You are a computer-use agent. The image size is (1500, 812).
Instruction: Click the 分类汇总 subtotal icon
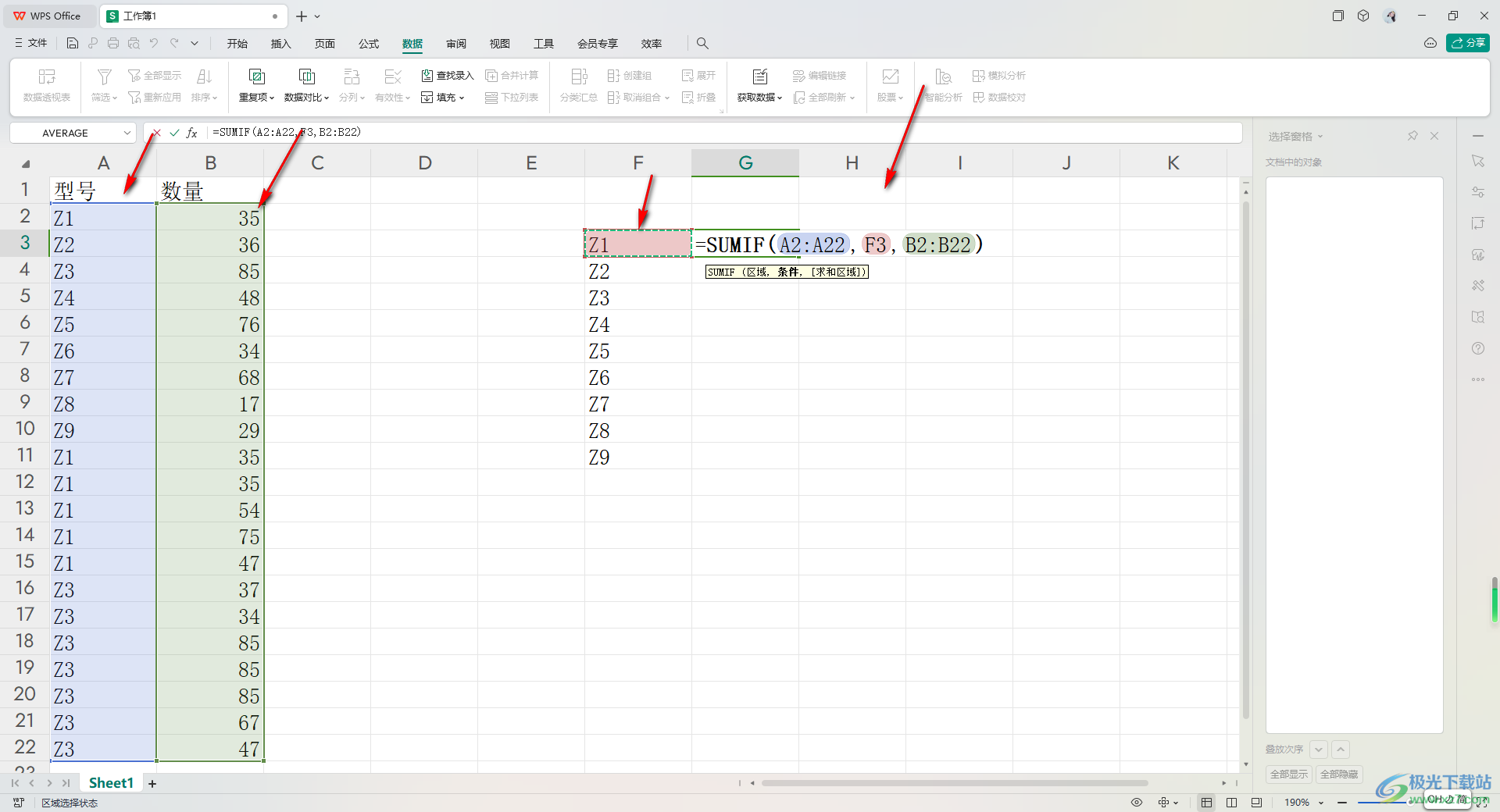[x=579, y=77]
